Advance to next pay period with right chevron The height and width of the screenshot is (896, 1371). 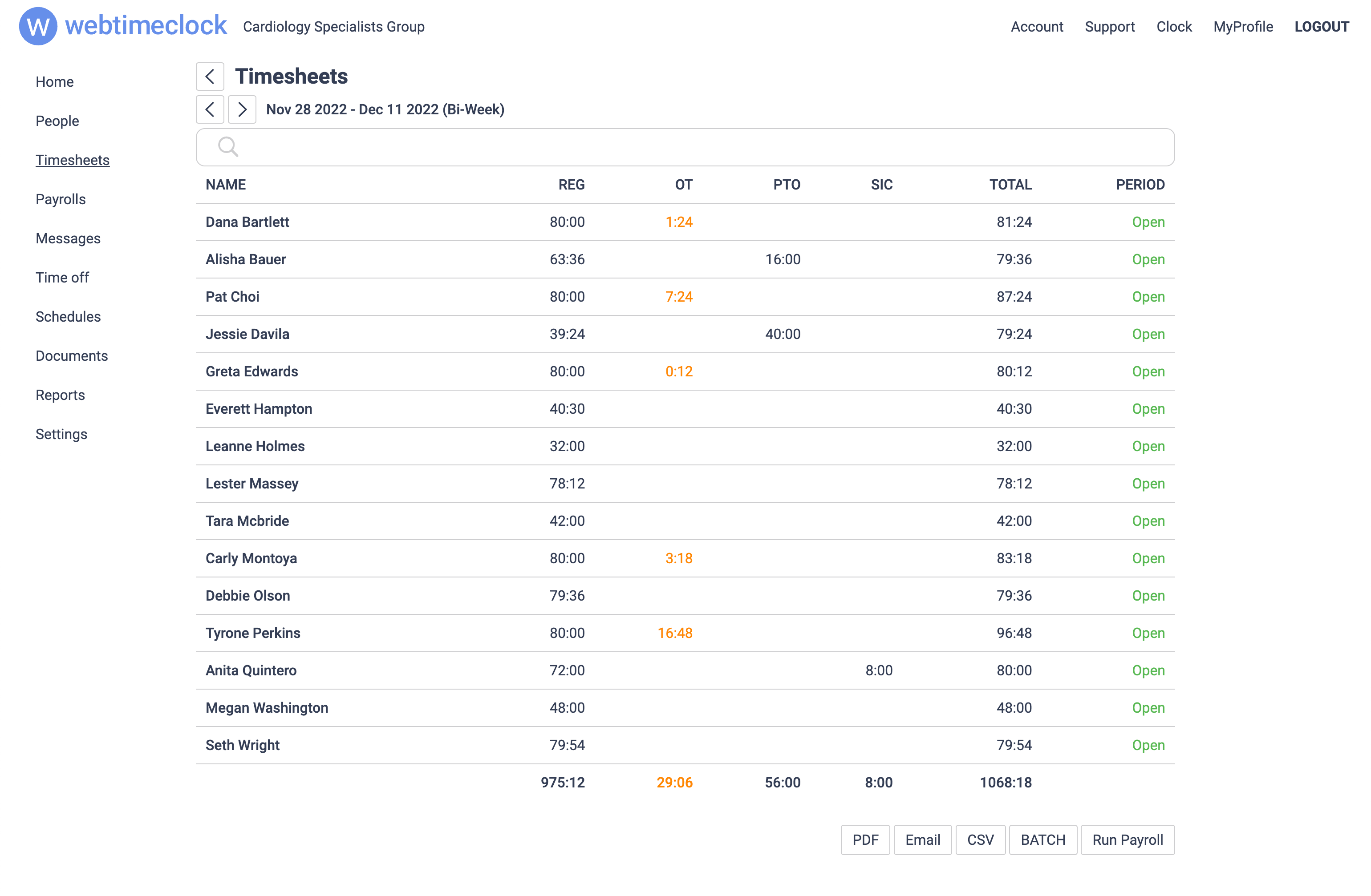tap(242, 109)
